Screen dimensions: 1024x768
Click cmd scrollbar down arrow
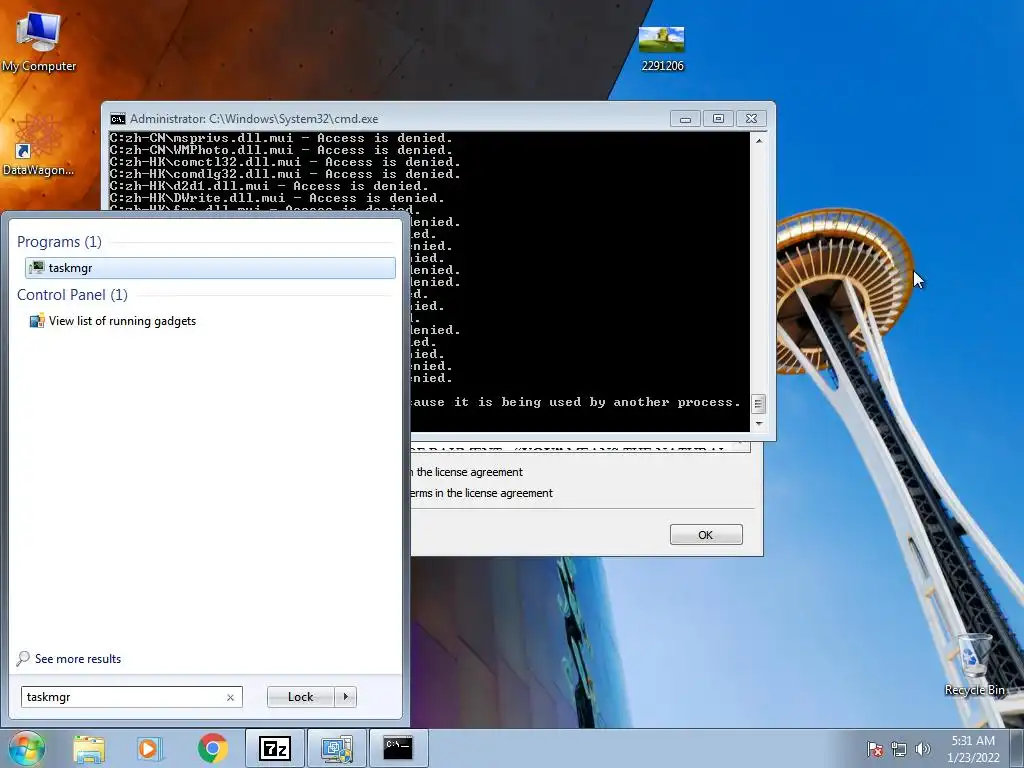coord(758,424)
